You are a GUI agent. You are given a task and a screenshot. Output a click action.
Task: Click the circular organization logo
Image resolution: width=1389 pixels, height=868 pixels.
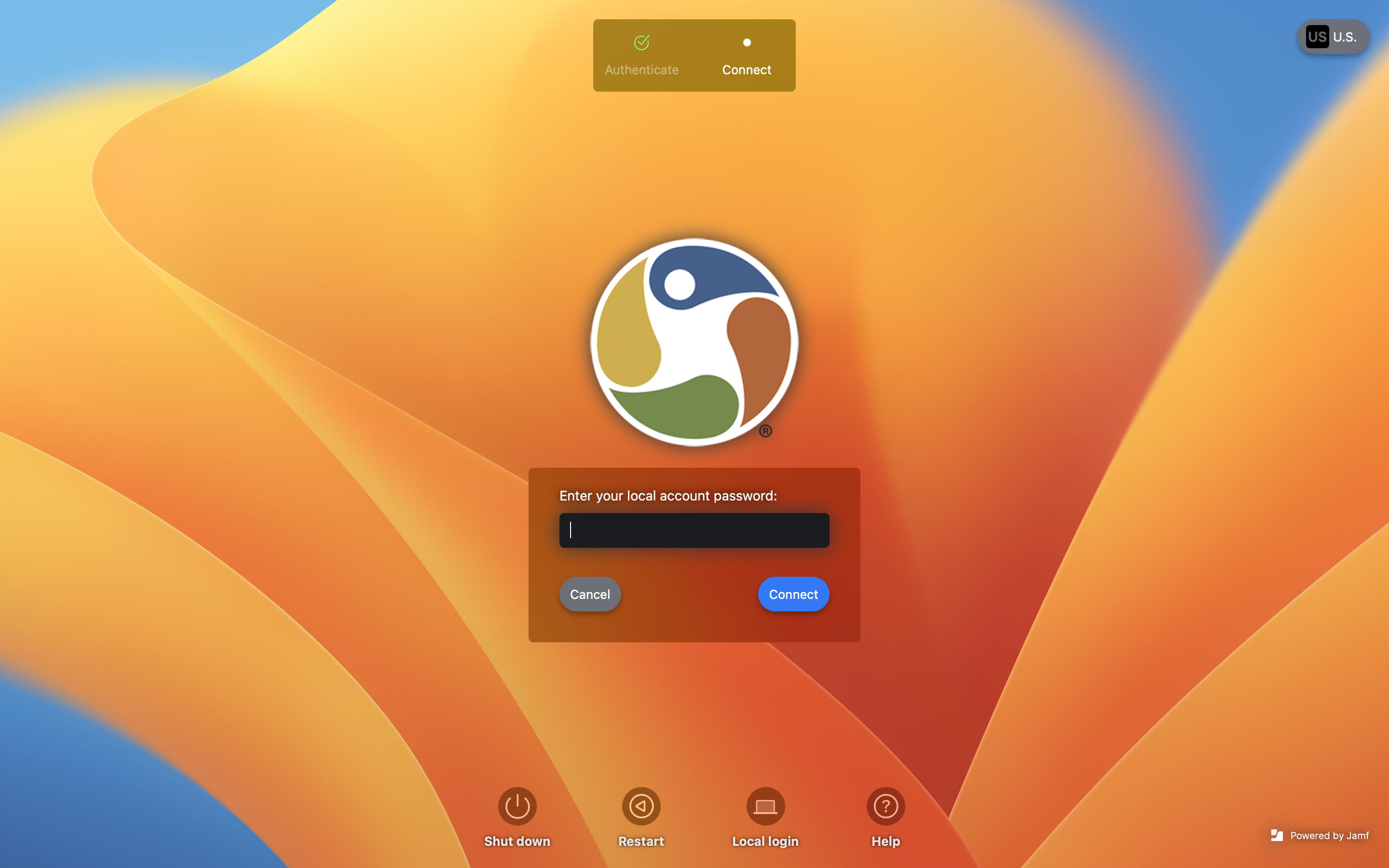(694, 342)
